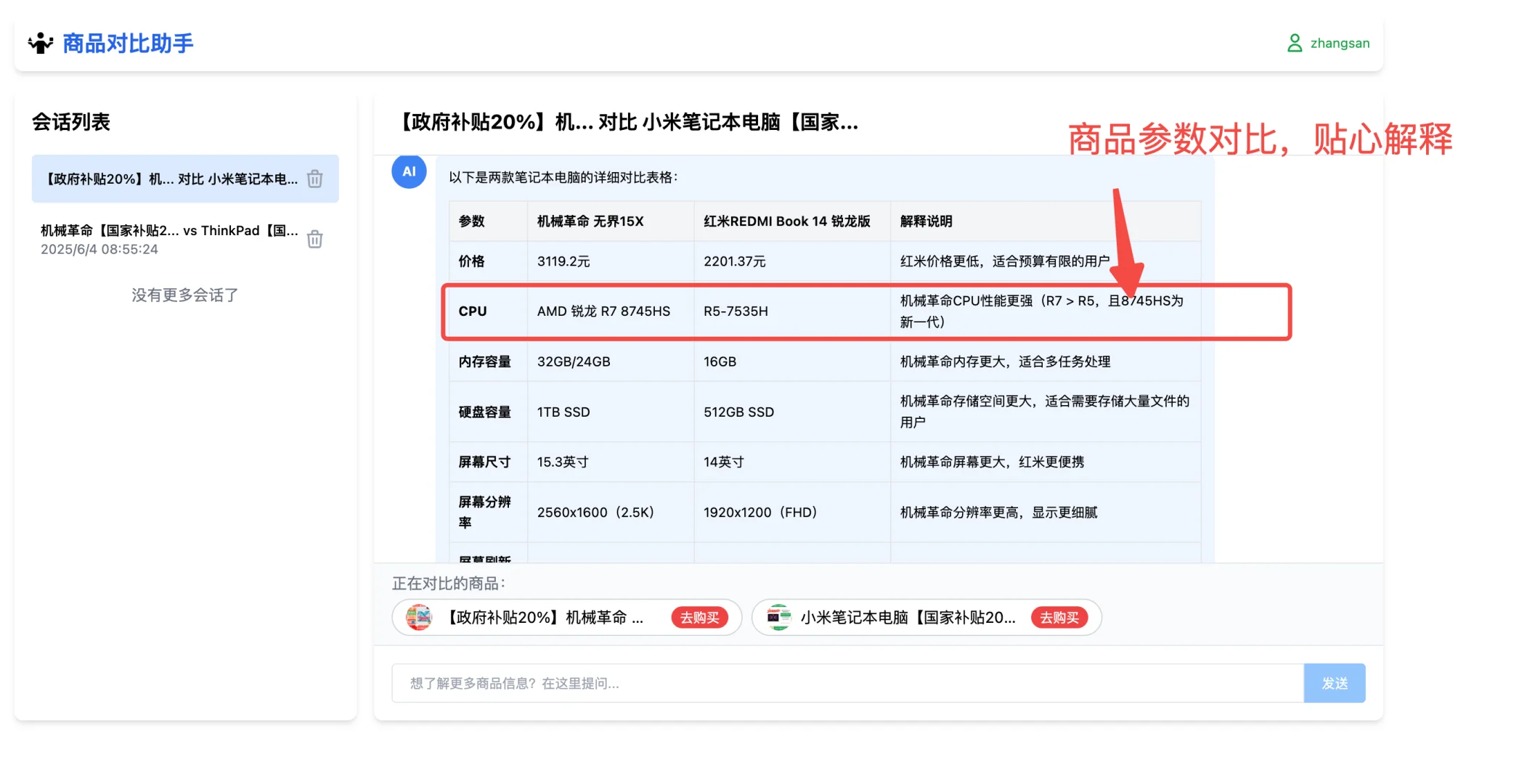
Task: Click the 小米笔记本电脑 product thumbnail image
Action: [778, 618]
